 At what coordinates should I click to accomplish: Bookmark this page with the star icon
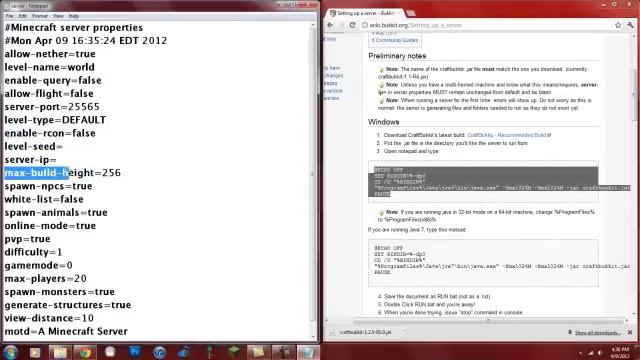click(618, 25)
